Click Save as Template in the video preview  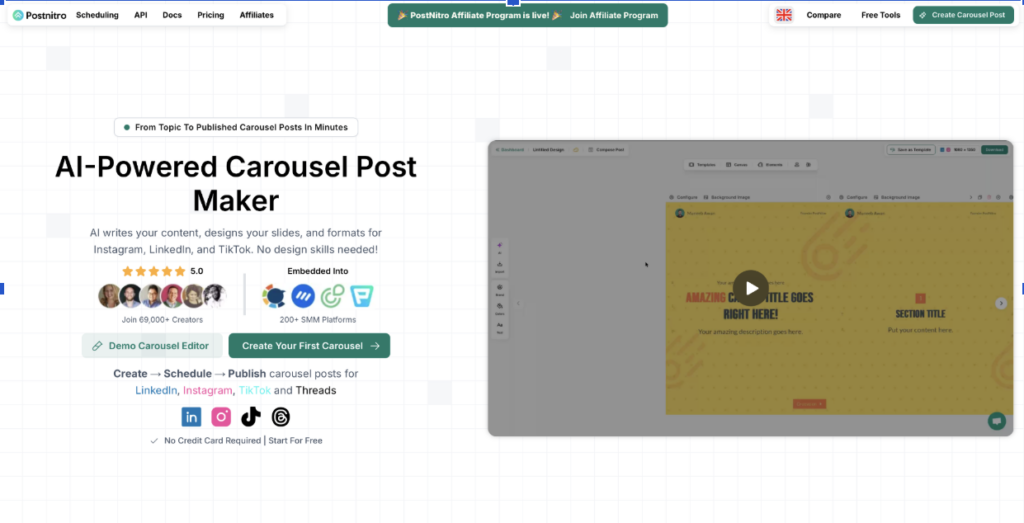pyautogui.click(x=911, y=150)
